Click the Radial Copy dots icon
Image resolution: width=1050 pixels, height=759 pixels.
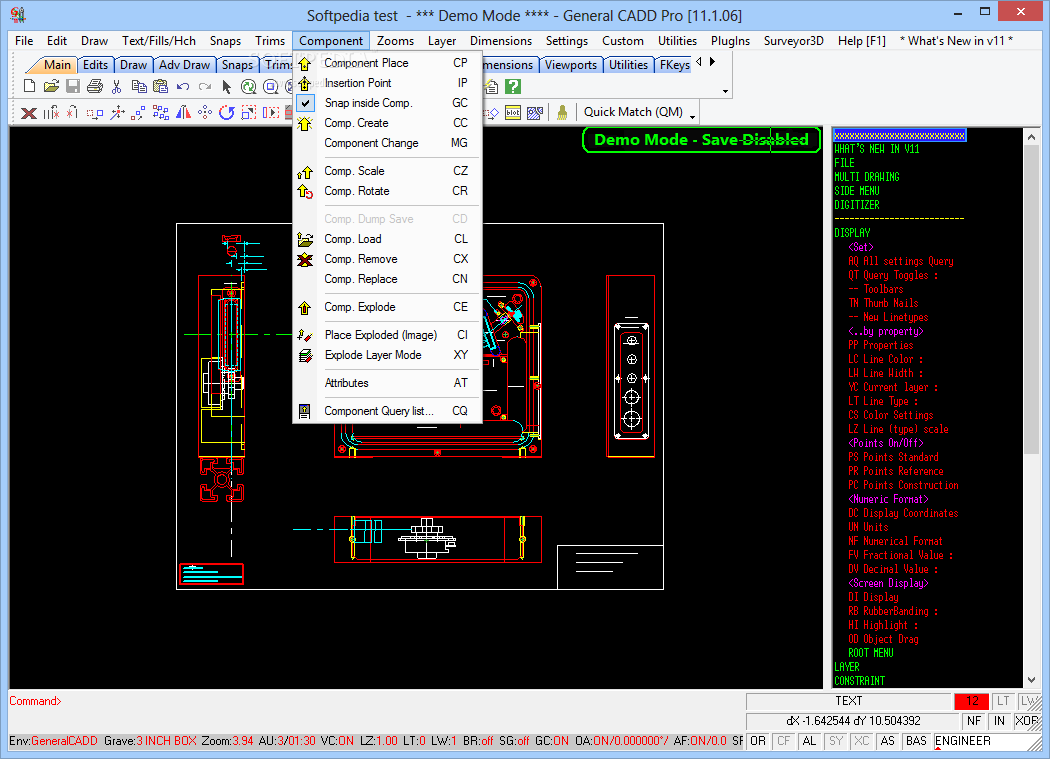205,113
